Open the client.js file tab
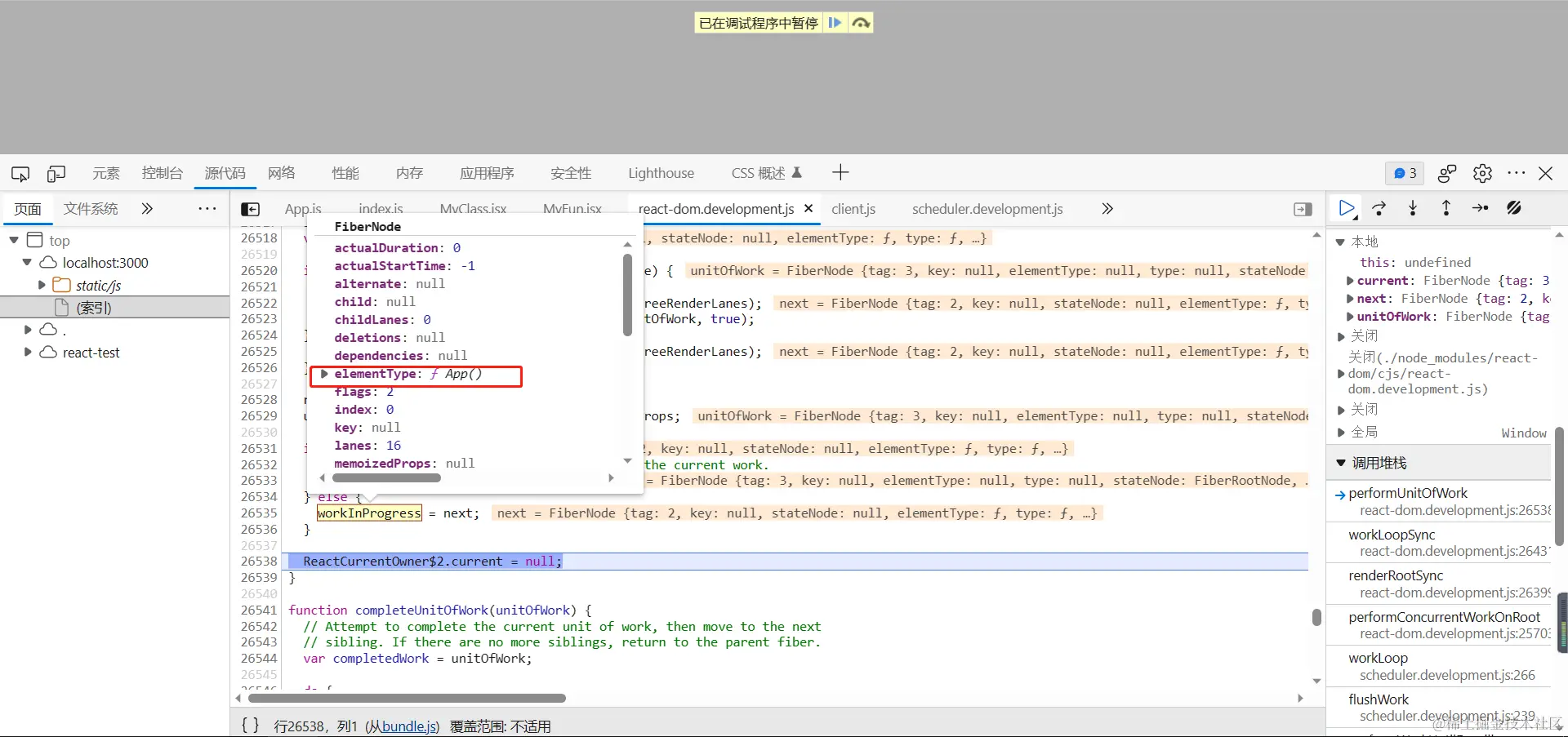The width and height of the screenshot is (1568, 737). [853, 209]
